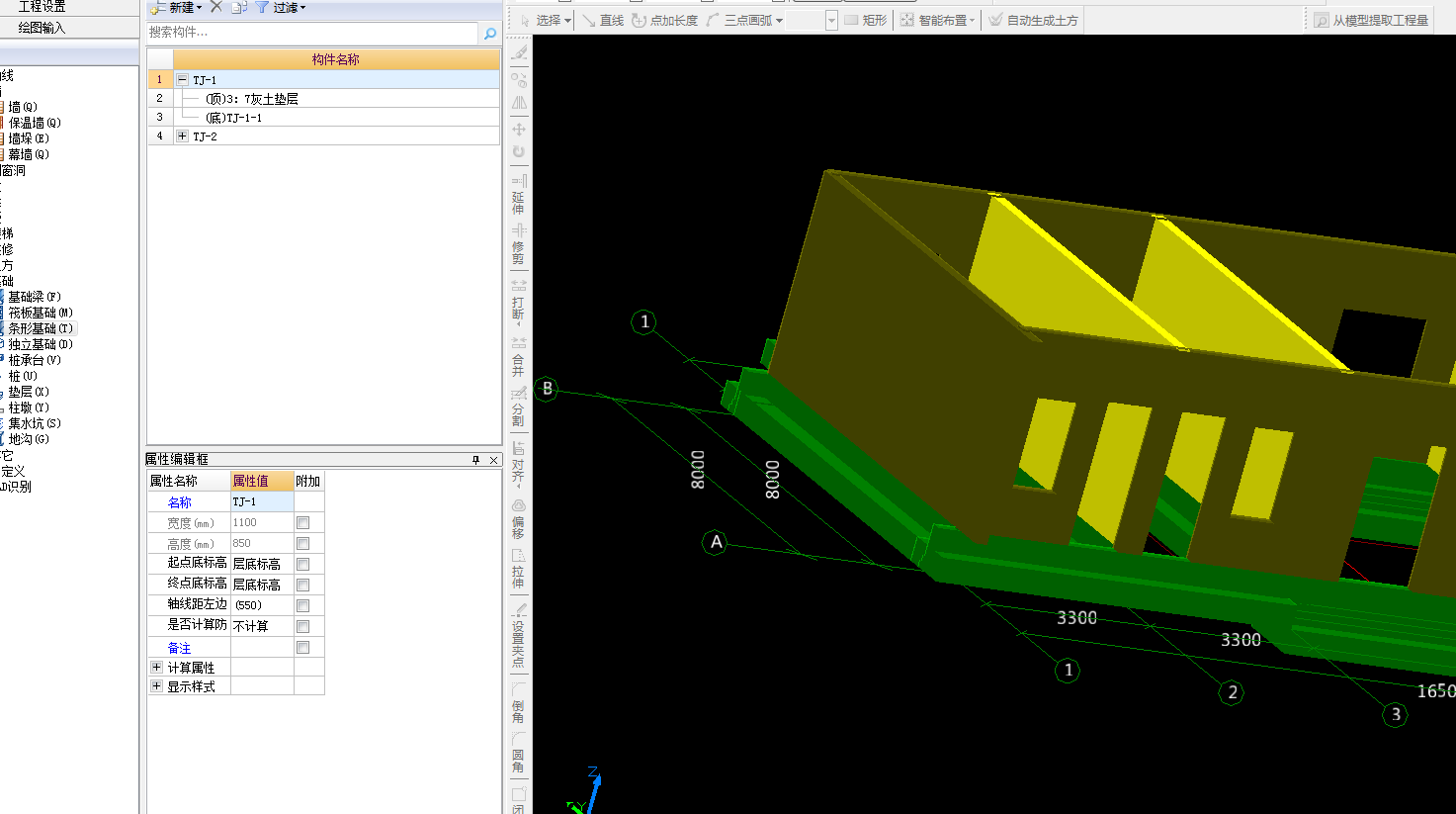
Task: Tick the 附加 checkbox for 起点底标高
Action: [303, 564]
